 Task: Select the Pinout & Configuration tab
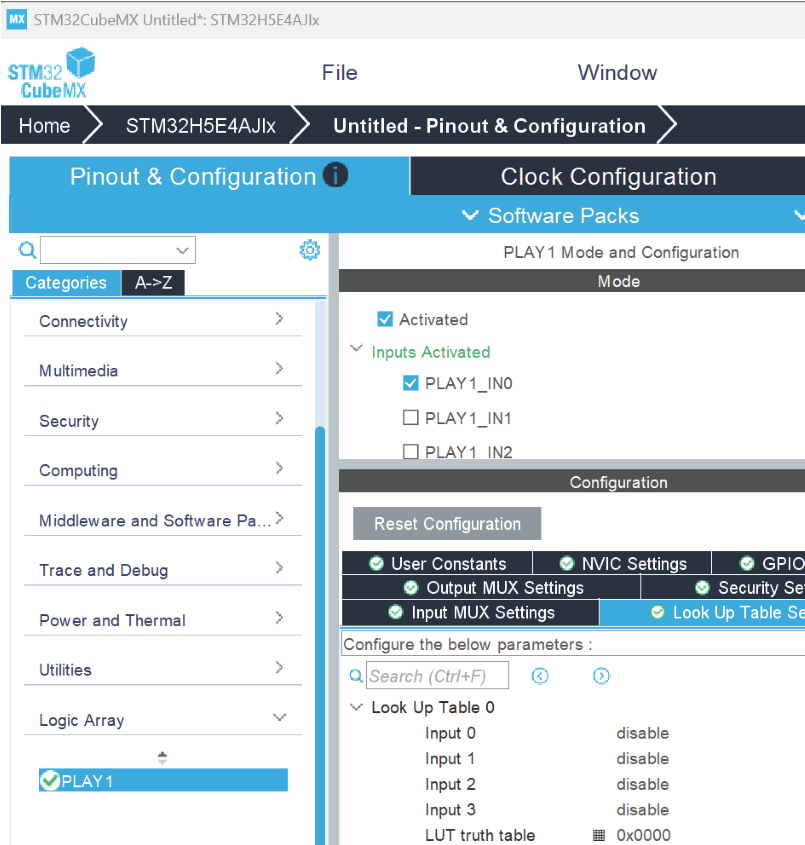(209, 176)
